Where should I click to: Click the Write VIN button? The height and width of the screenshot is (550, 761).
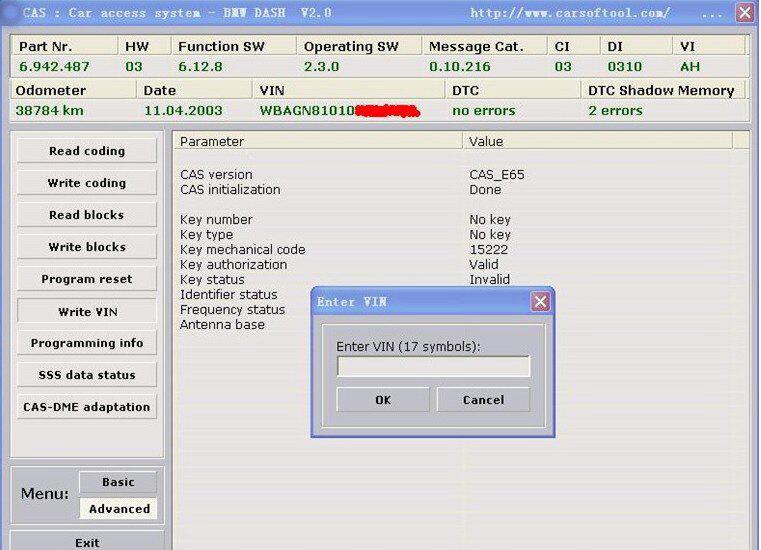tap(87, 311)
